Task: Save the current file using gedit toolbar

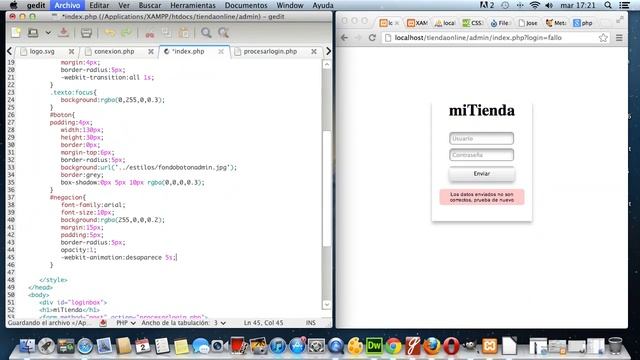Action: 63,33
